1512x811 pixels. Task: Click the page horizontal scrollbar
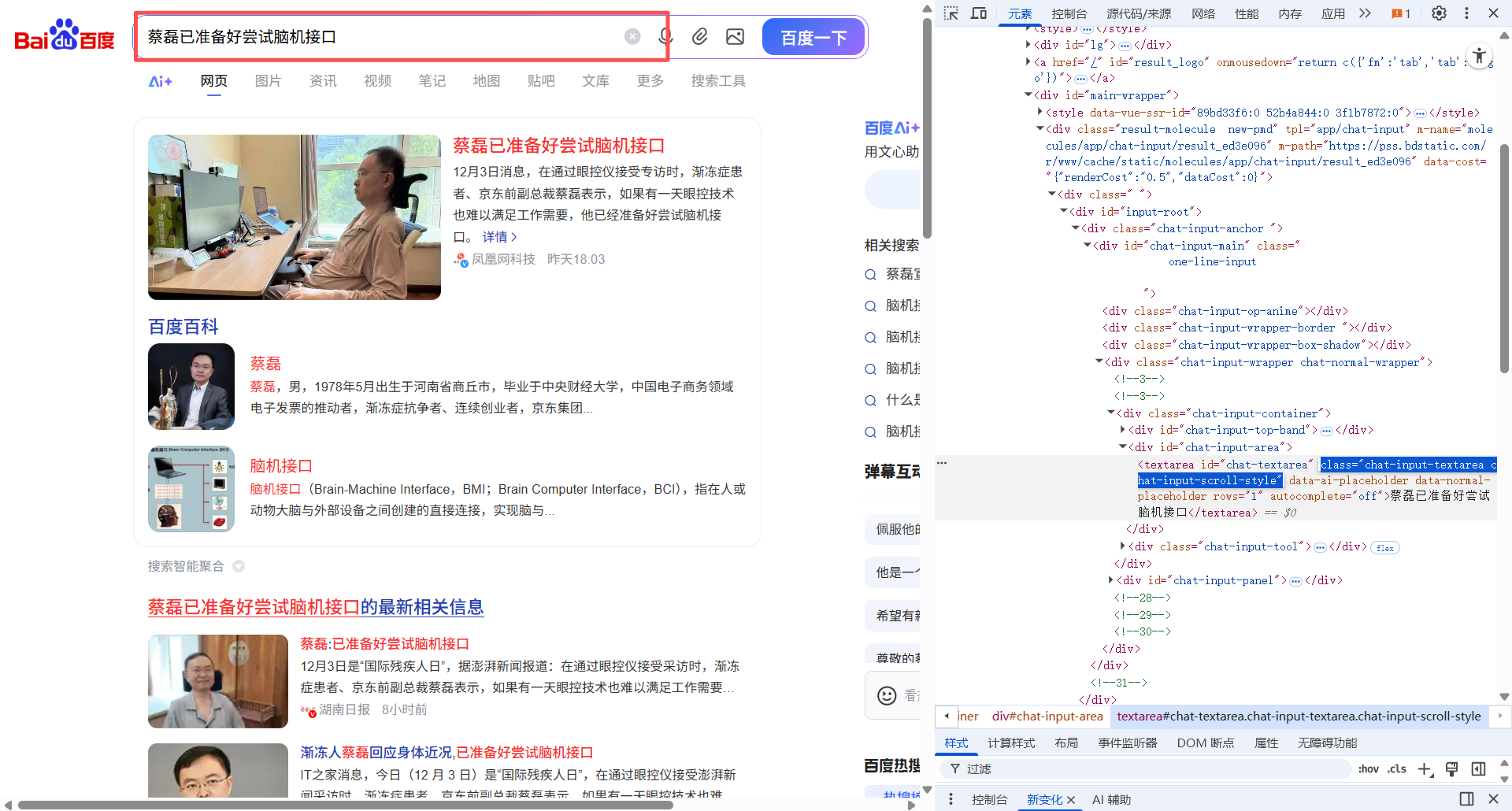345,805
